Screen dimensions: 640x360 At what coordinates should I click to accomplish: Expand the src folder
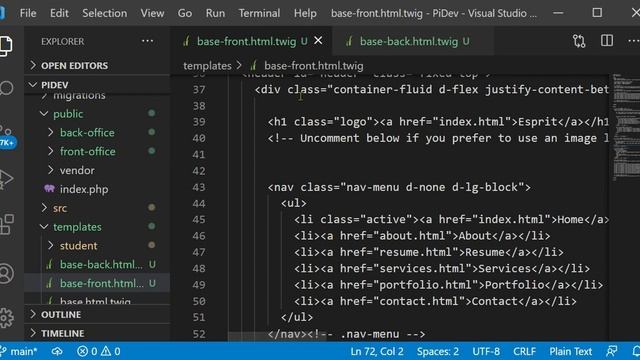[60, 208]
